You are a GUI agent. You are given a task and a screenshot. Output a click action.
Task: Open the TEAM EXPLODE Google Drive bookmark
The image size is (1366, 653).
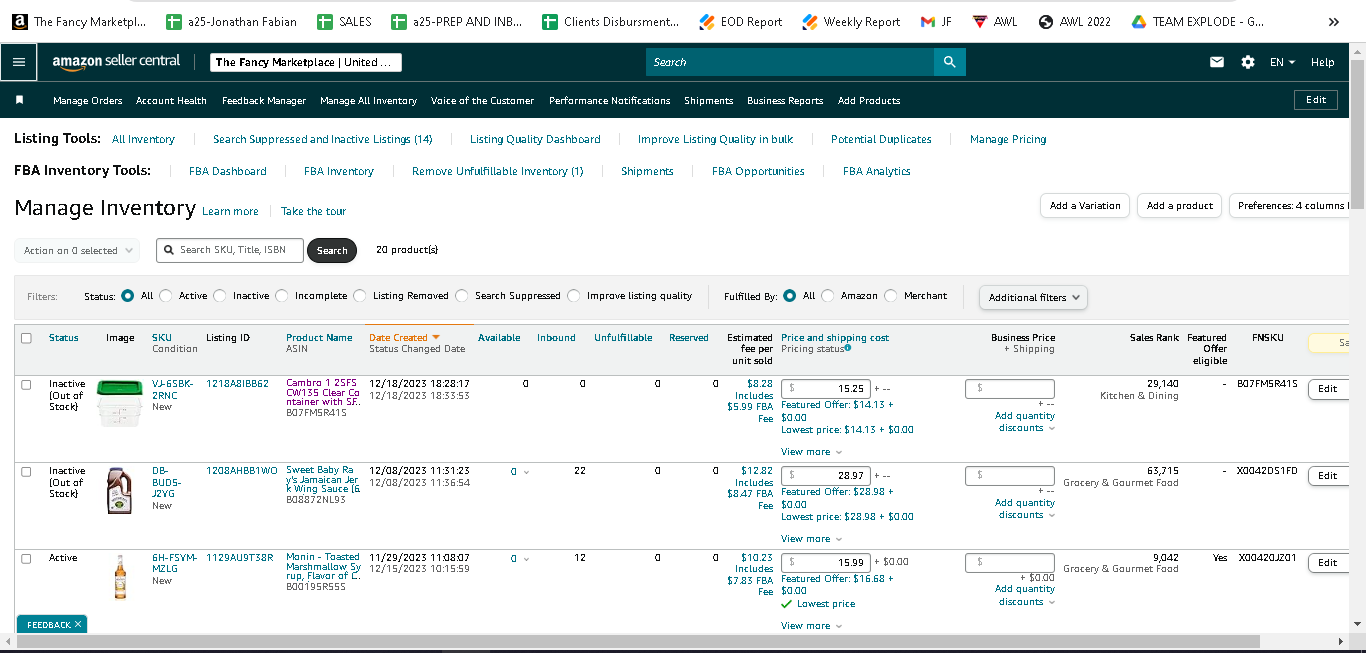pos(1196,21)
